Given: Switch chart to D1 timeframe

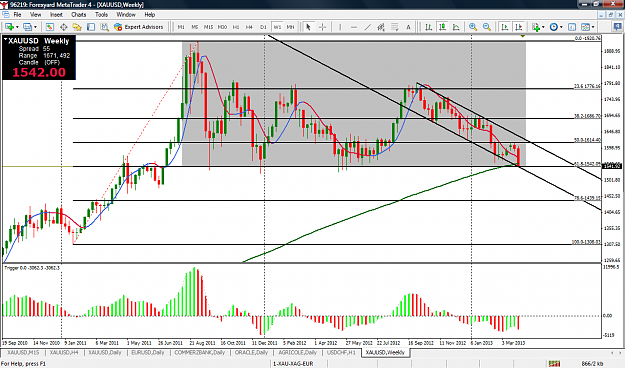Looking at the screenshot, I should coord(263,27).
